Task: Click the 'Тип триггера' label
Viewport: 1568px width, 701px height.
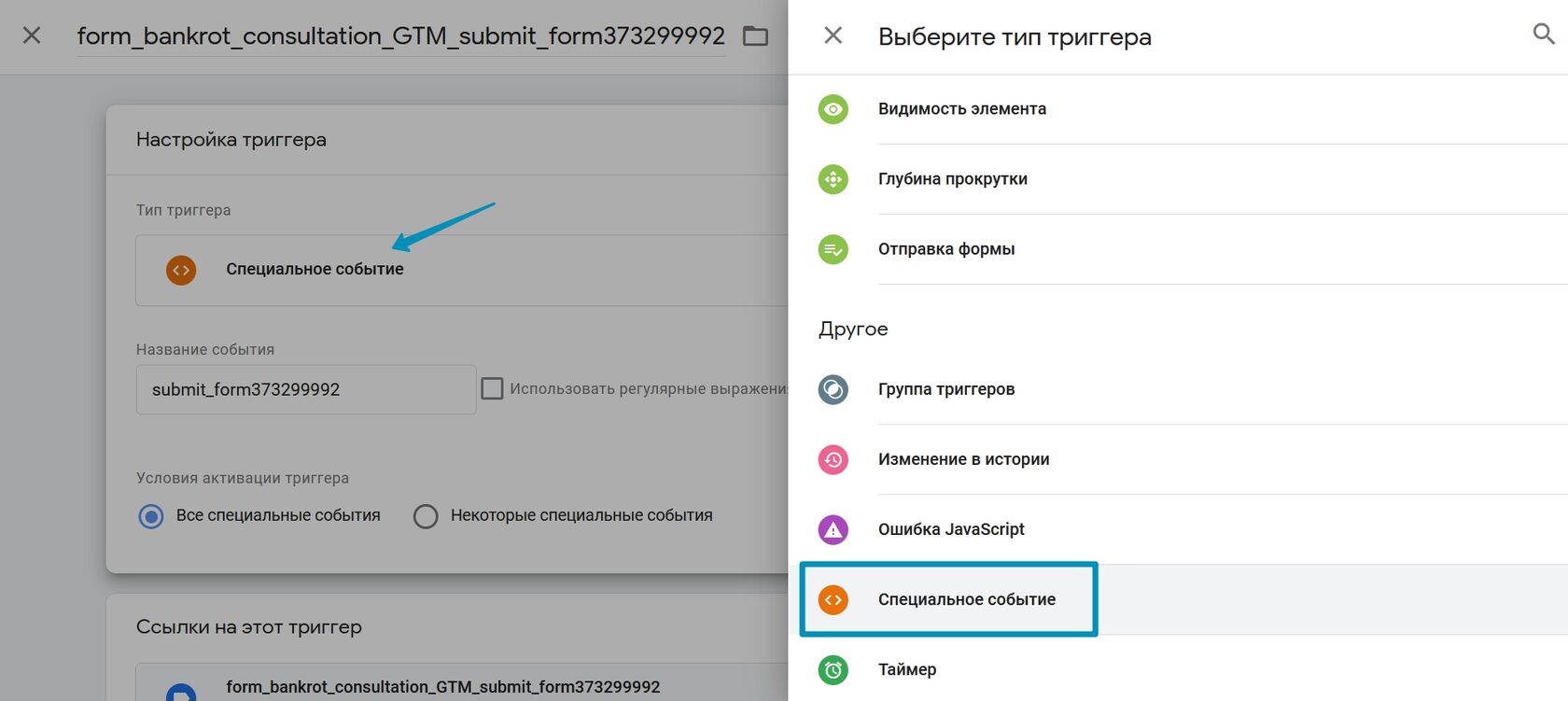Action: (x=184, y=210)
